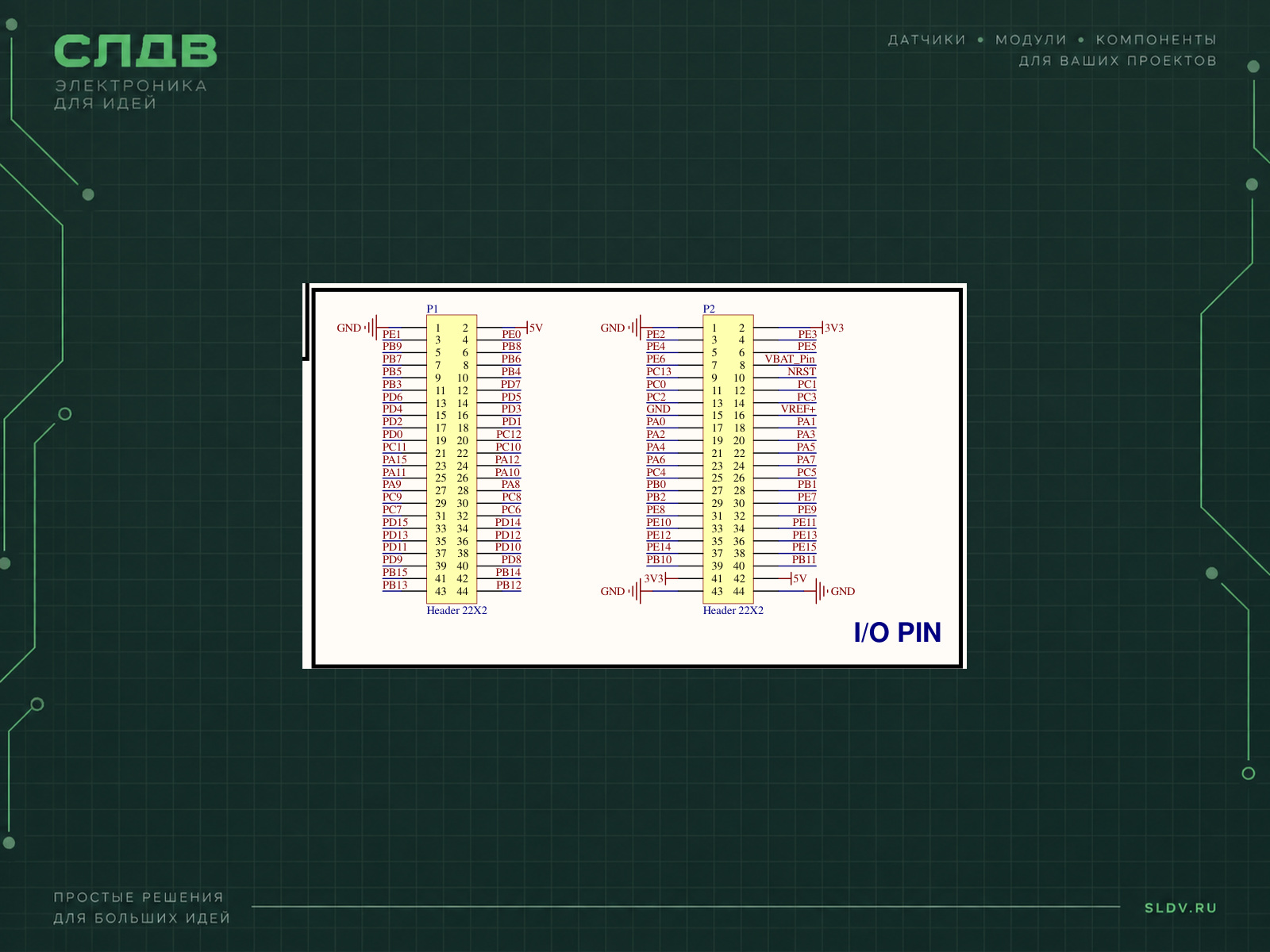Click ЭЛЕКТРОНИКА subtitle under the logo

[131, 86]
